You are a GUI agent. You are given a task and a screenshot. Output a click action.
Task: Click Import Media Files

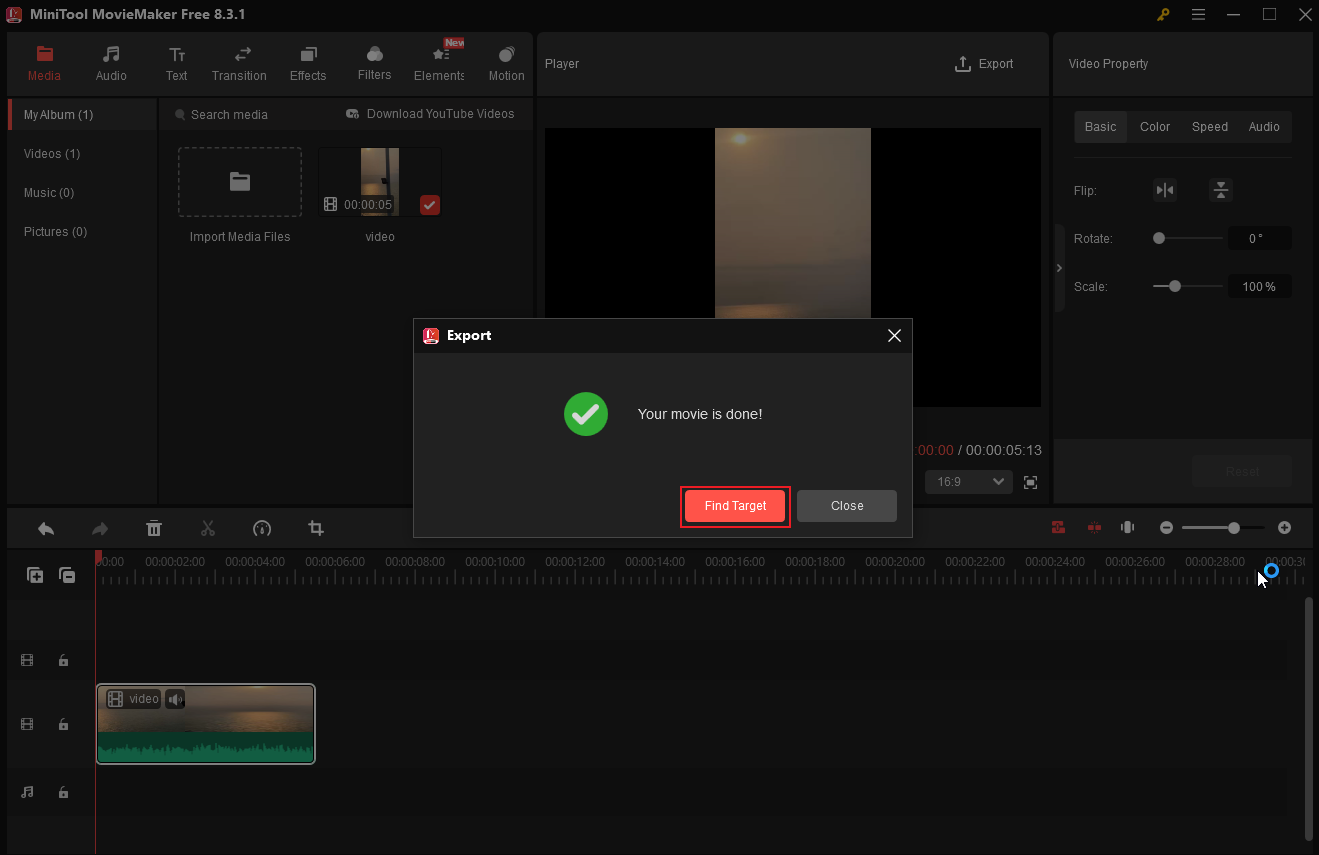tap(239, 182)
